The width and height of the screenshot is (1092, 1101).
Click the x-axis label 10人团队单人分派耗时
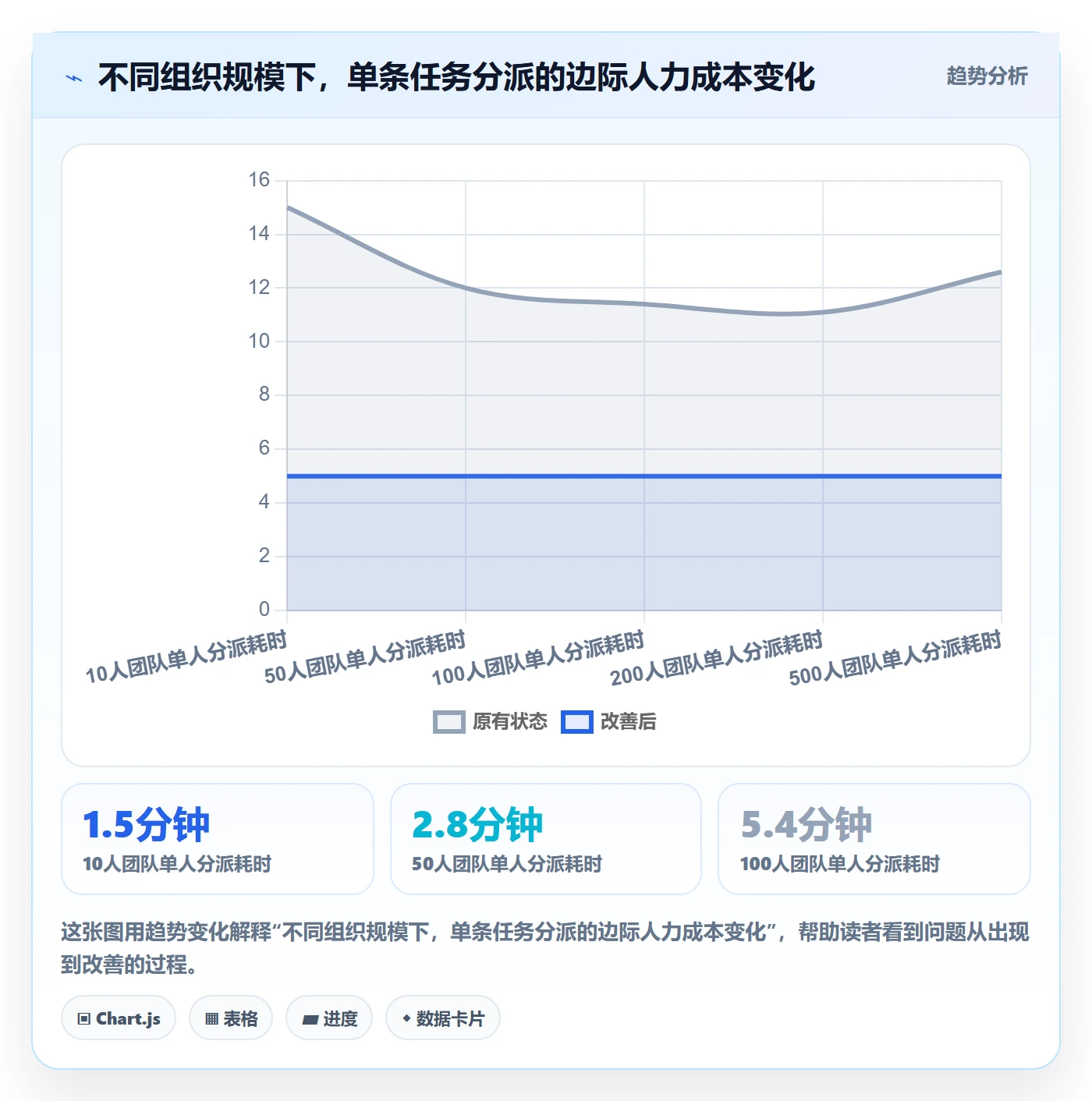point(186,657)
